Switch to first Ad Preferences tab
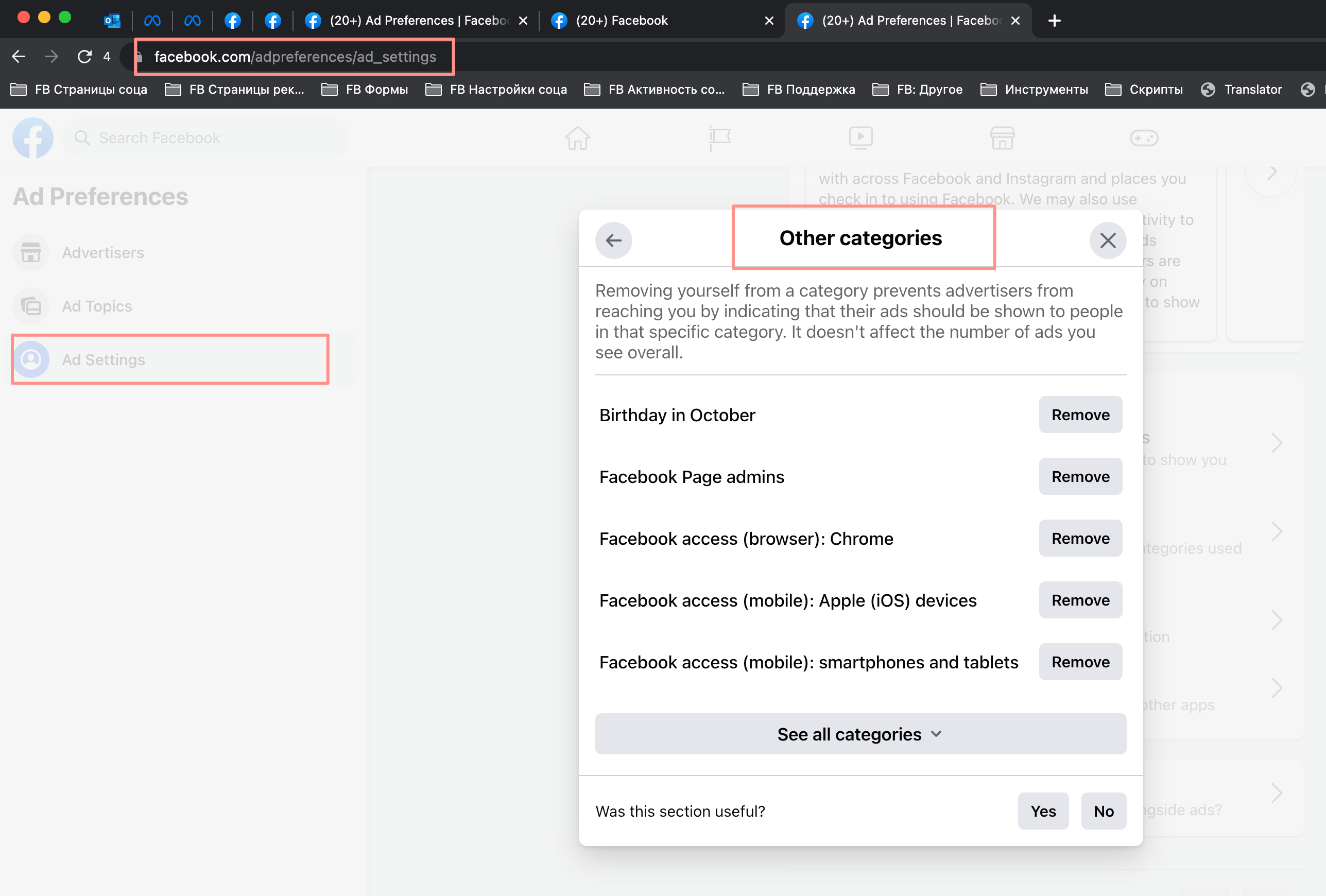The height and width of the screenshot is (896, 1326). [416, 21]
